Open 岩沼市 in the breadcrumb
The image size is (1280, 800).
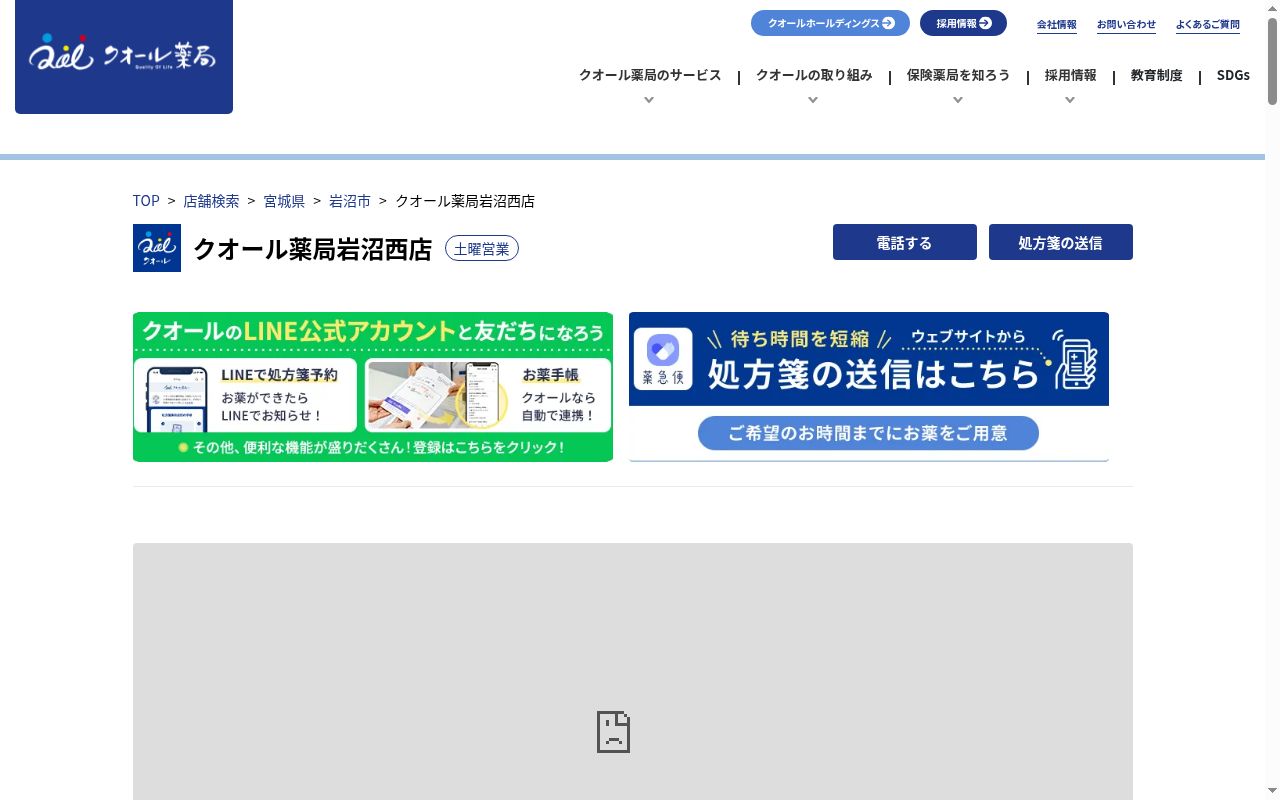[350, 201]
